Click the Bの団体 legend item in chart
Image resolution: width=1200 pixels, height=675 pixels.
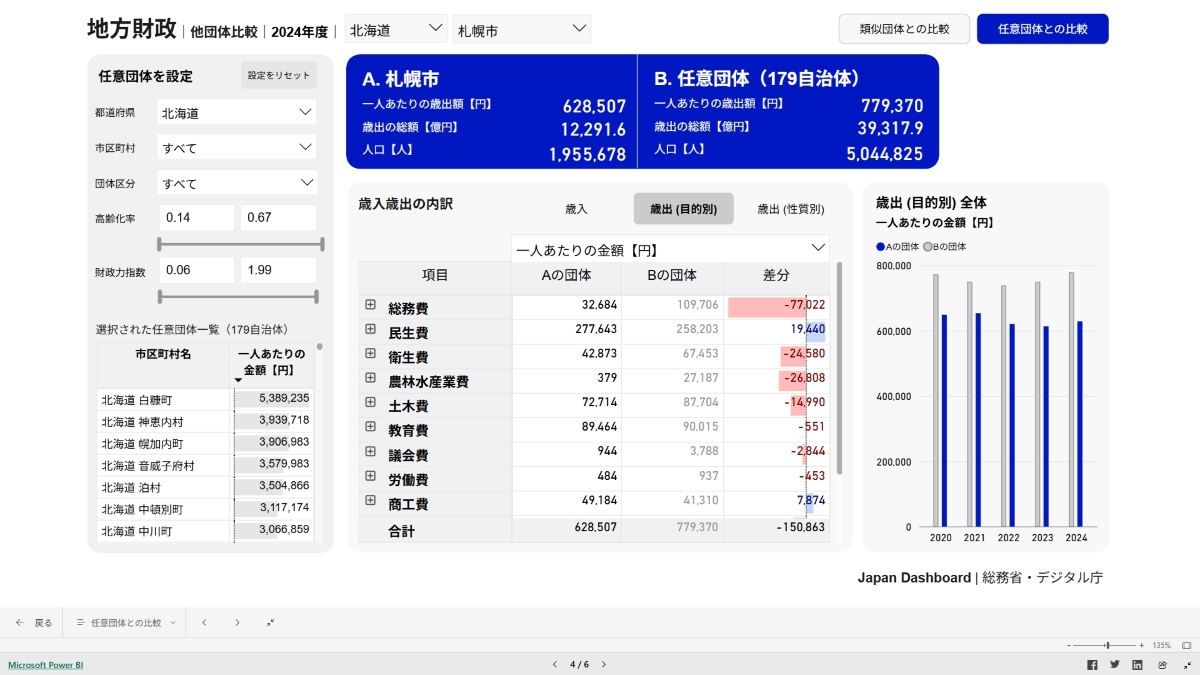point(945,246)
